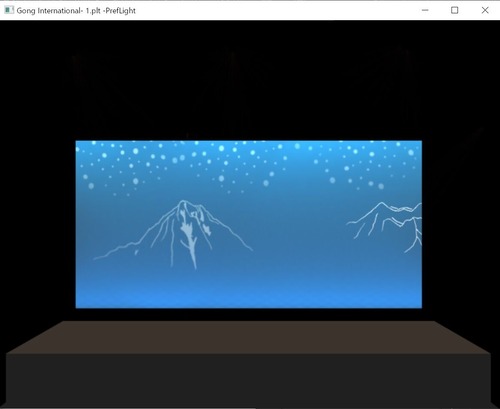Close the Gong International PrefLight window
The height and width of the screenshot is (409, 500).
[x=485, y=10]
